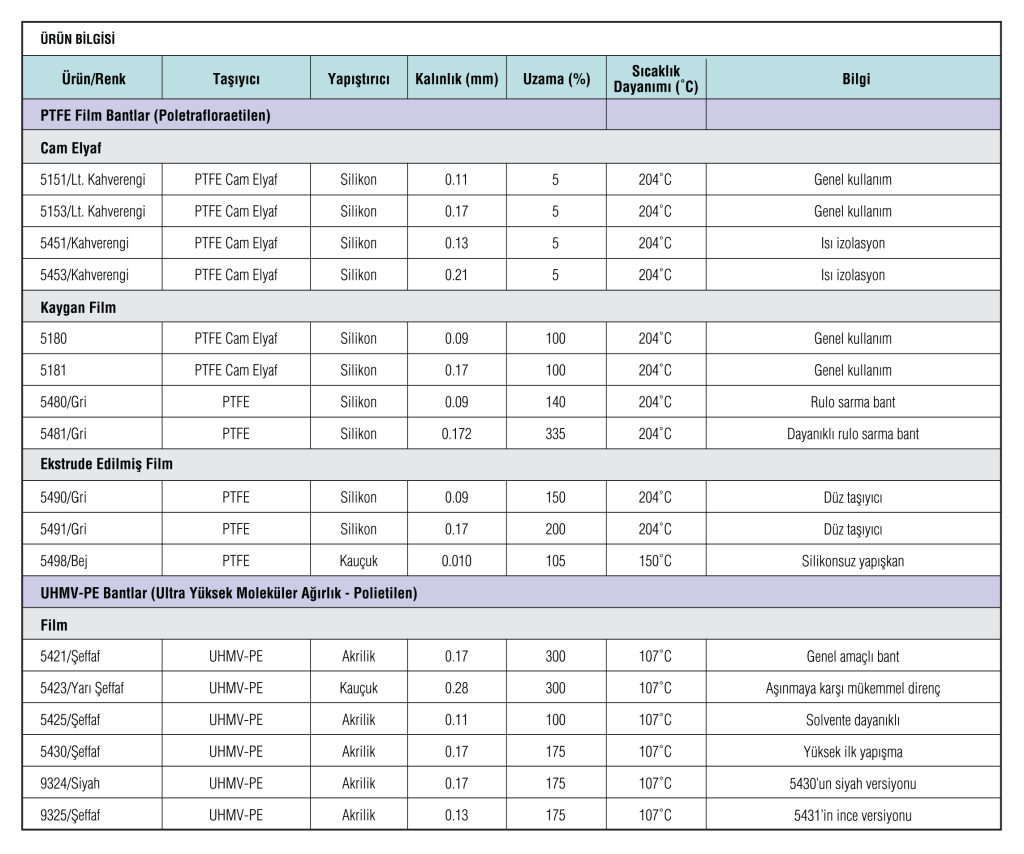Click empty purple cell below Sıcaklık Dayanımı header
This screenshot has height=854, width=1024.
pos(656,115)
